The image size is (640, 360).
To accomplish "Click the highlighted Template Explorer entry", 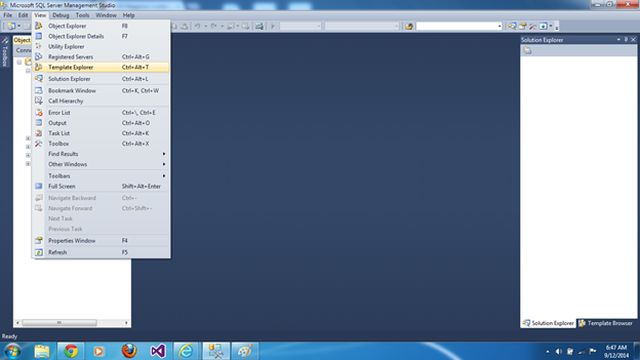I will tap(101, 67).
